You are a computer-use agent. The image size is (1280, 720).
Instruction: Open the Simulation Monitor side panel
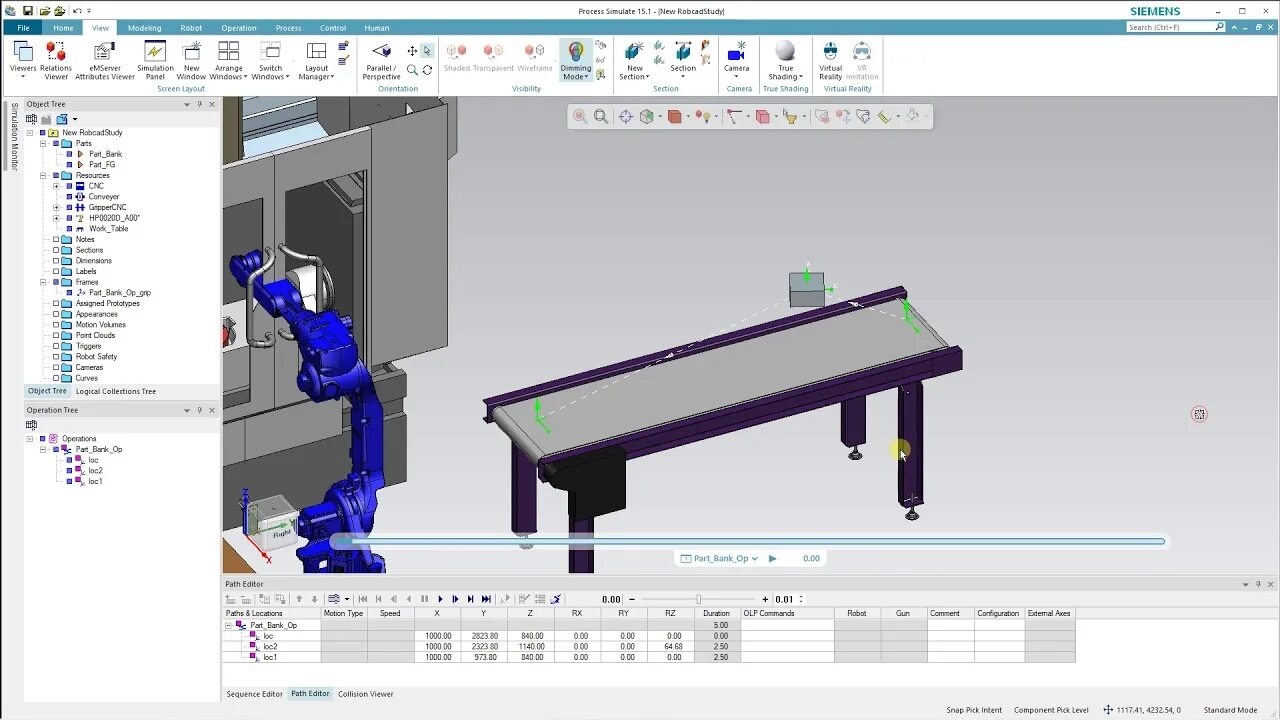tap(14, 136)
